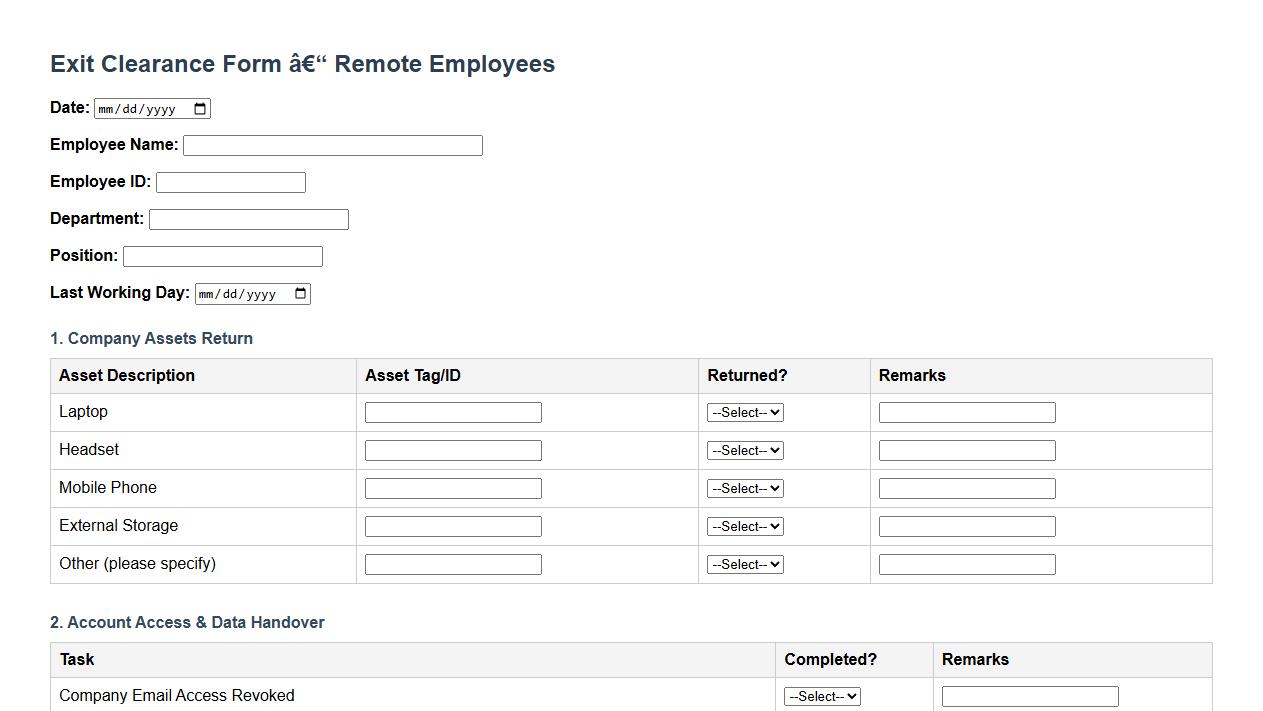This screenshot has height=711, width=1263.
Task: Click the Mobile Phone Asset Tag/ID field
Action: point(452,487)
